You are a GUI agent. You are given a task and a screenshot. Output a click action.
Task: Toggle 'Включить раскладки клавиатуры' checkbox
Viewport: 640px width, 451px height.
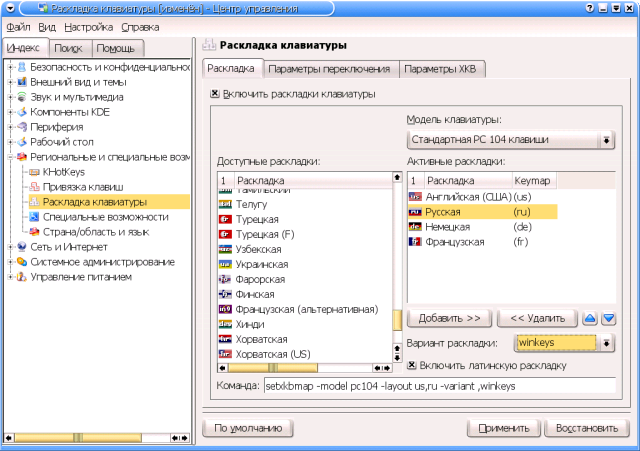[214, 95]
